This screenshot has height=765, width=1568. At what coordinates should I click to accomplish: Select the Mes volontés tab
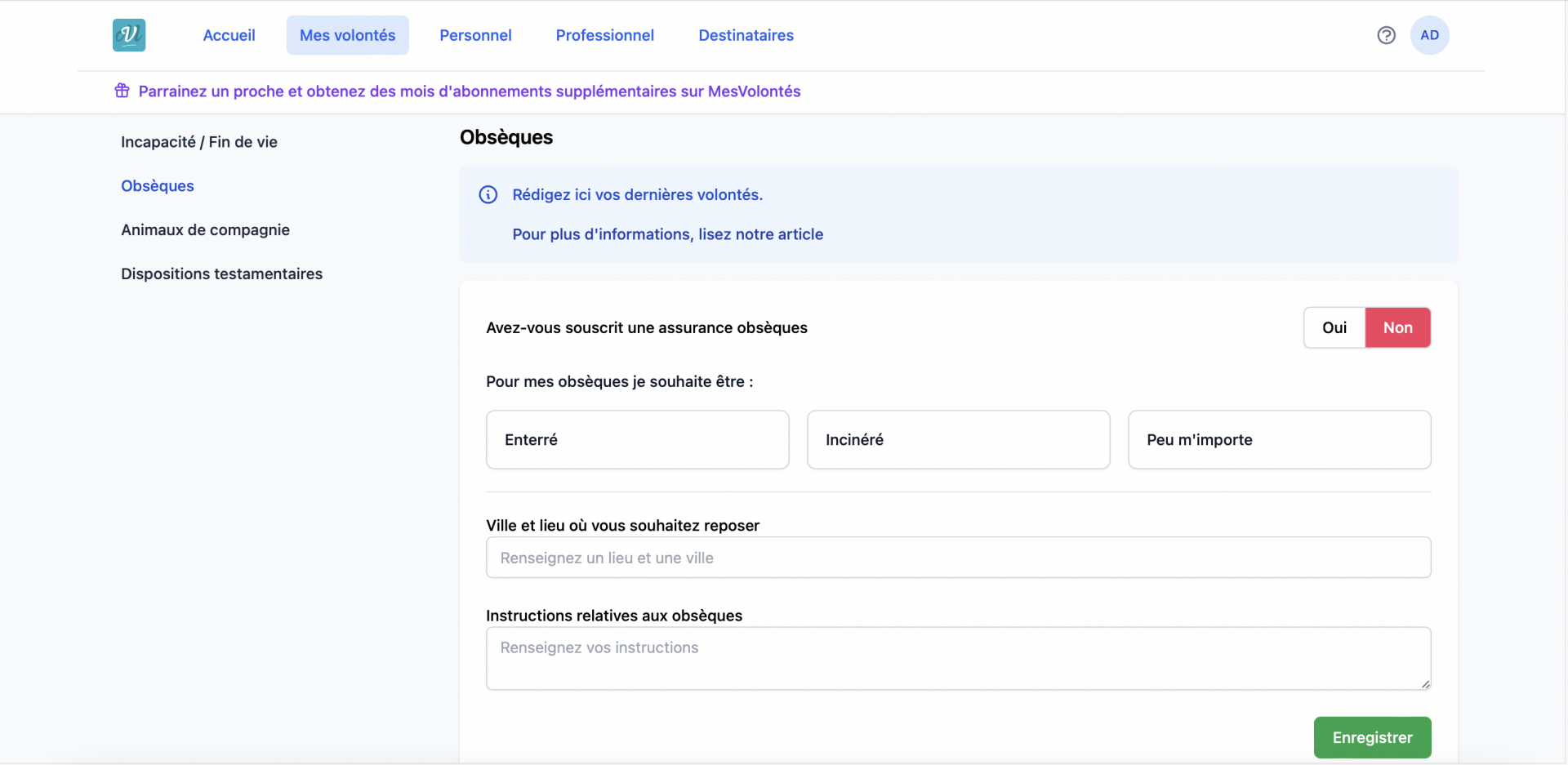(347, 35)
